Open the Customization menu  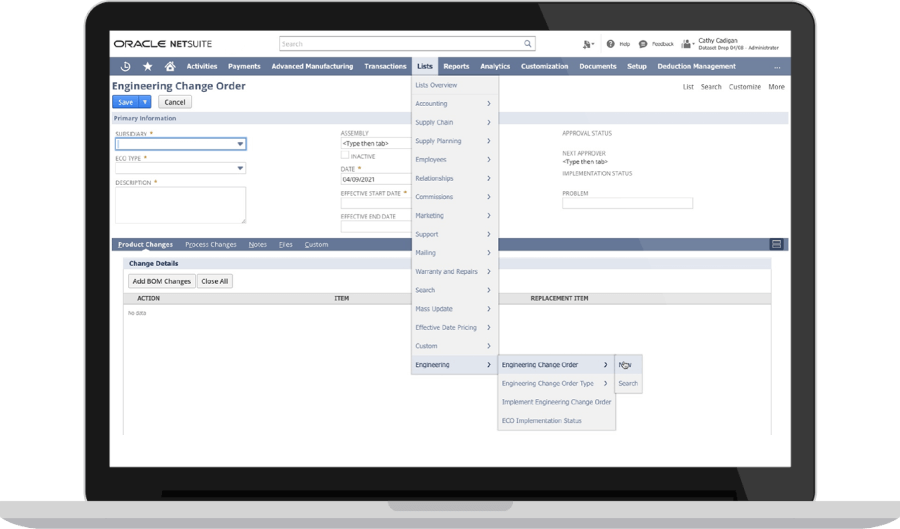tap(544, 67)
